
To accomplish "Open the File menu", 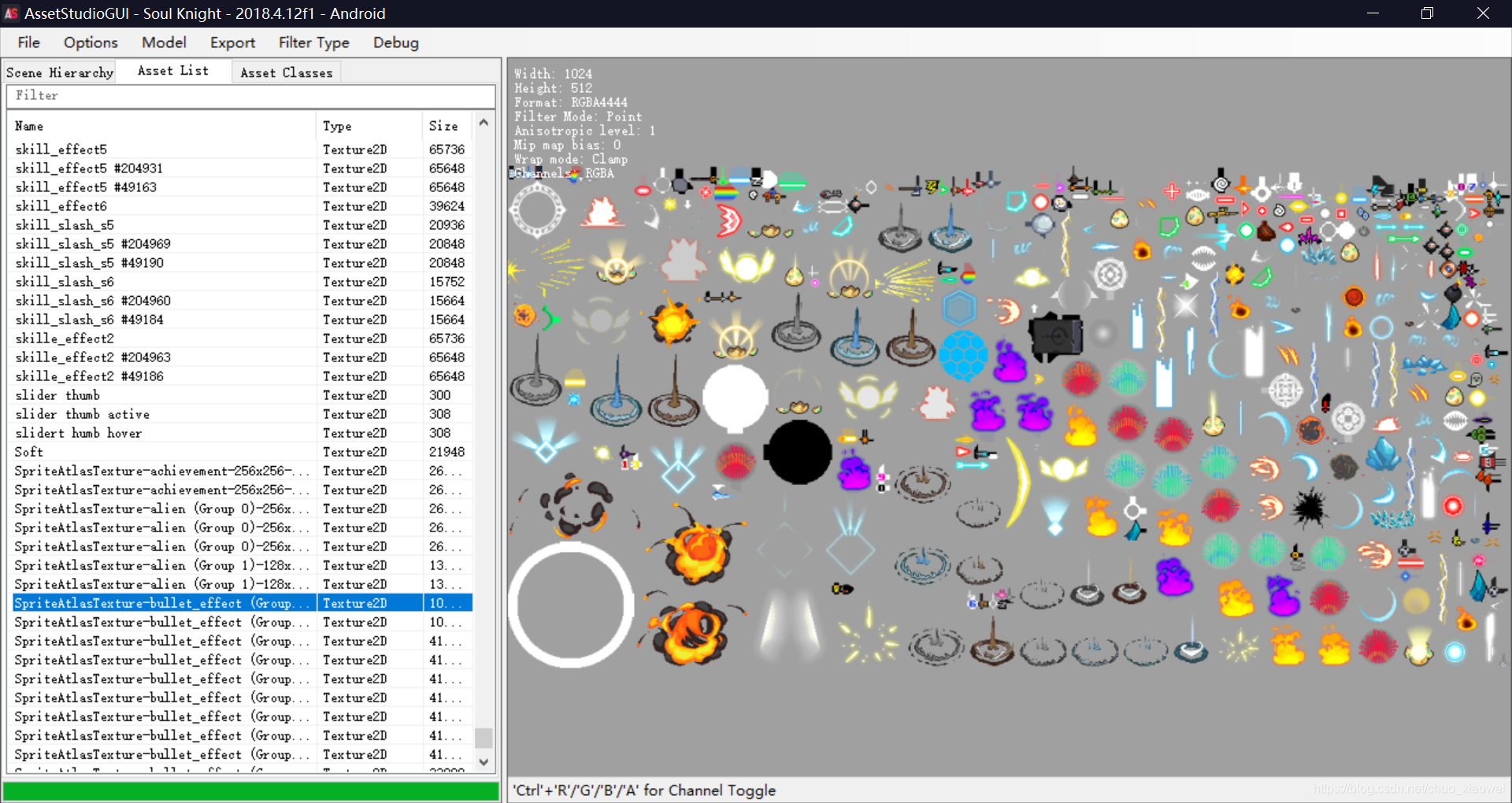I will [28, 43].
